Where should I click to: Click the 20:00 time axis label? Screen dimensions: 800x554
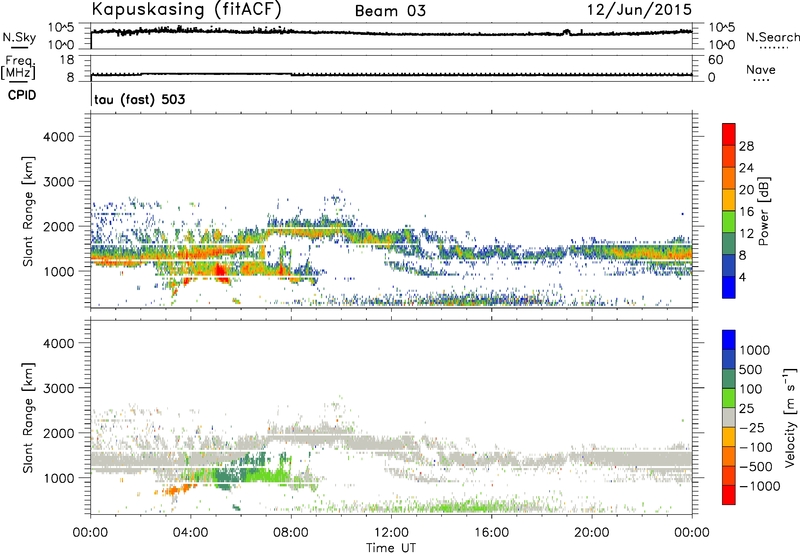pos(592,533)
